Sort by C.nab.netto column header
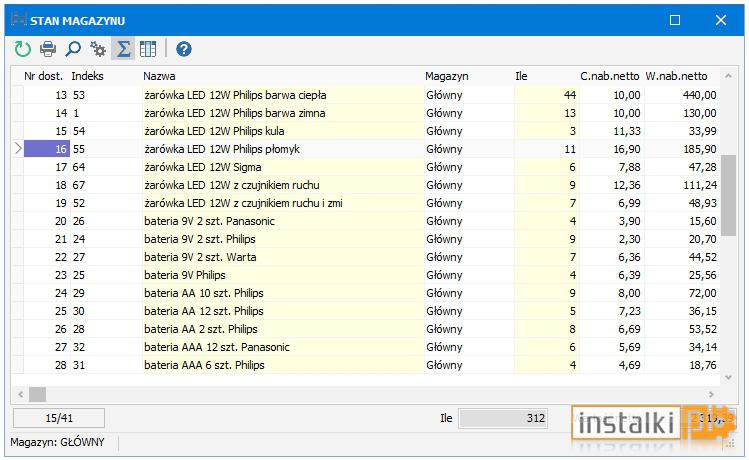Viewport: 749px width, 460px height. pos(610,76)
